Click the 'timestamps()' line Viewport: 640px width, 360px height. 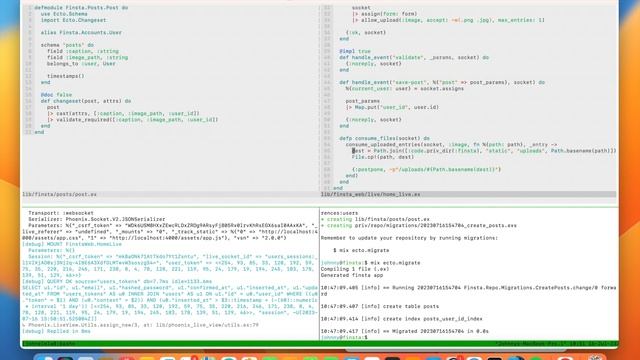[x=65, y=76]
